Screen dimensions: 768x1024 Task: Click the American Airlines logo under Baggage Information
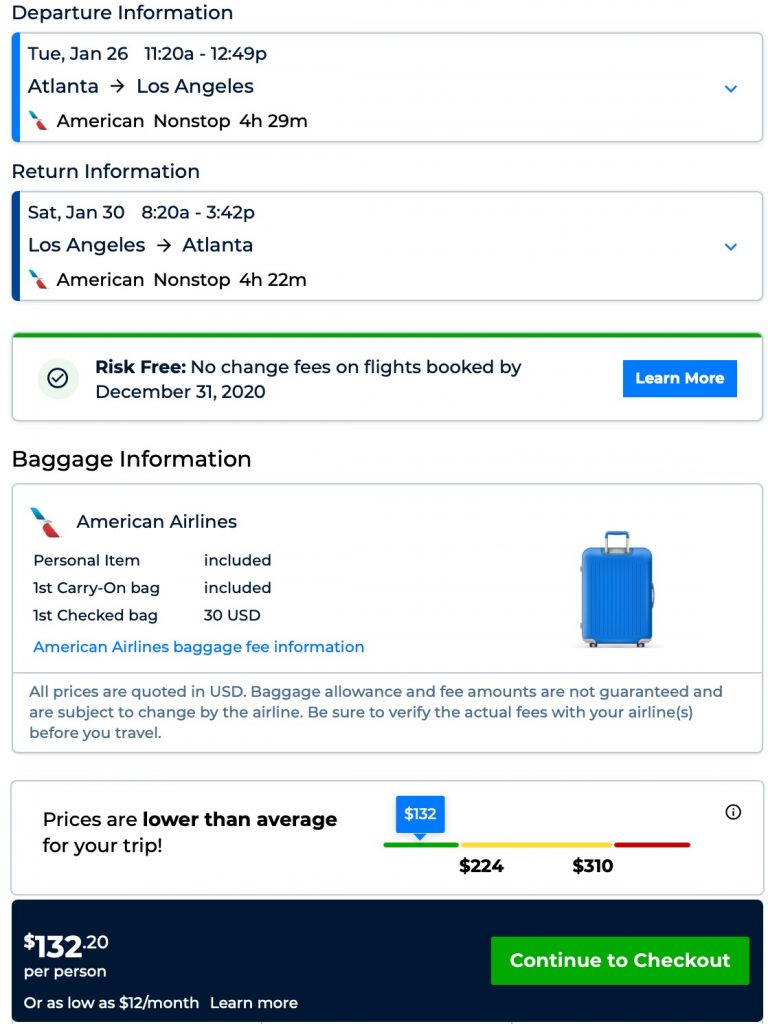(x=46, y=522)
